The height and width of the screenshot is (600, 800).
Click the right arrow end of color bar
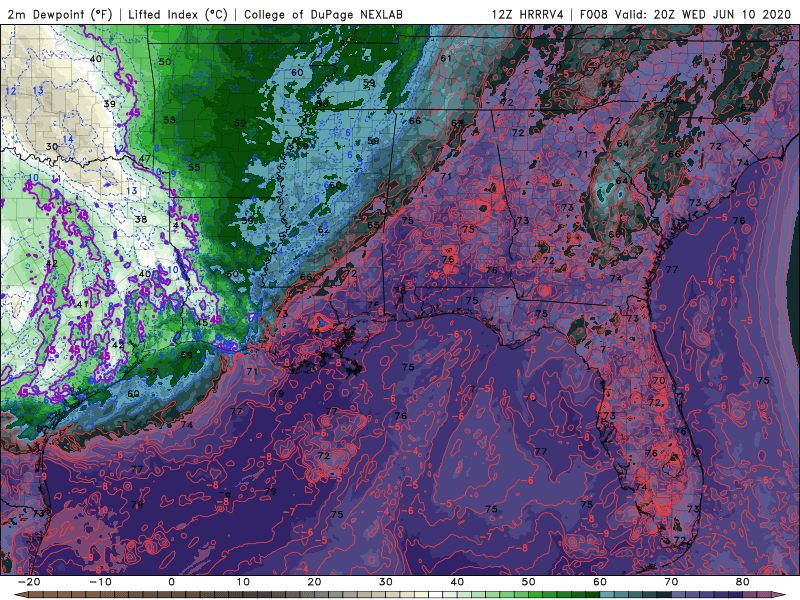tap(780, 595)
